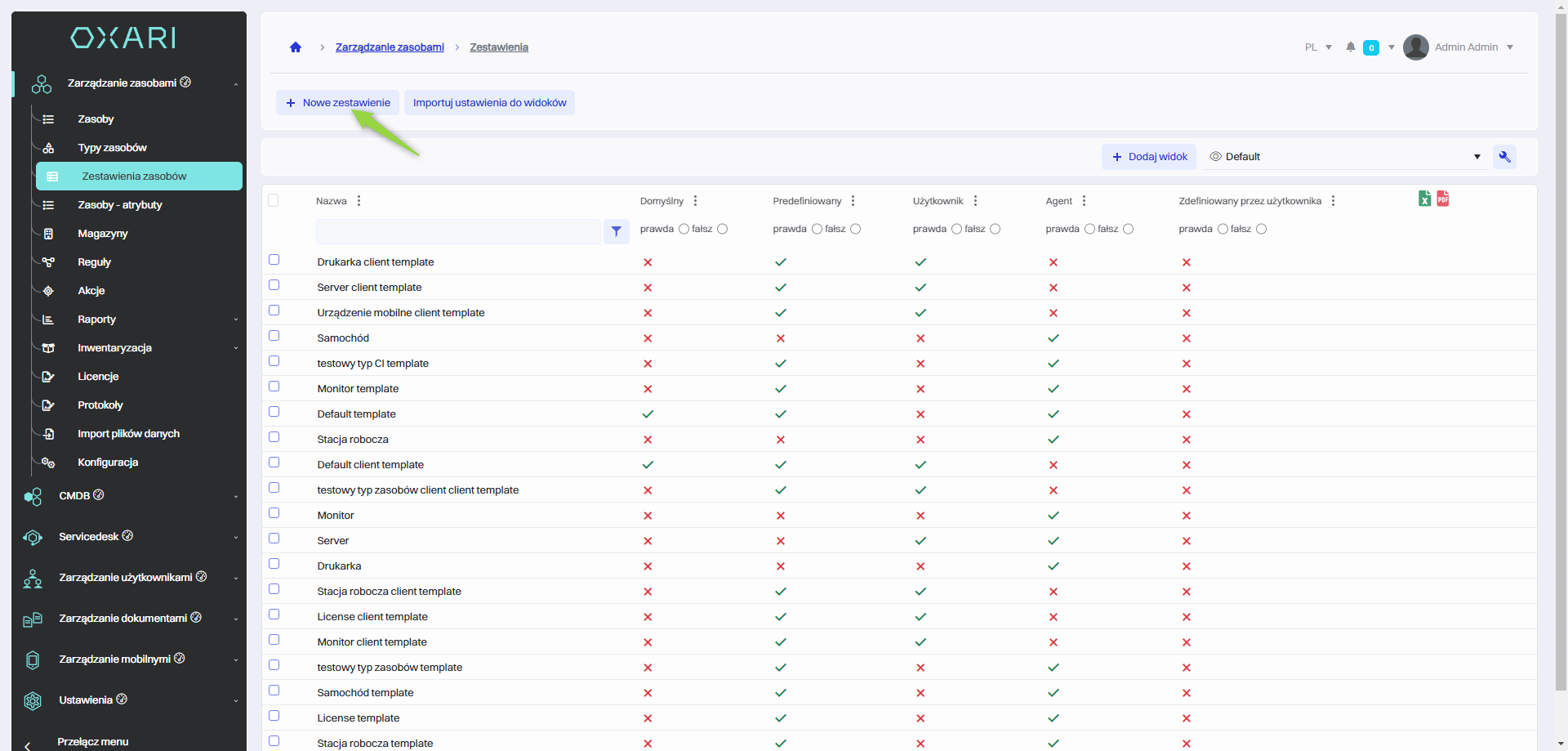Open Nazwa column options menu
The width and height of the screenshot is (1568, 751).
[x=359, y=201]
